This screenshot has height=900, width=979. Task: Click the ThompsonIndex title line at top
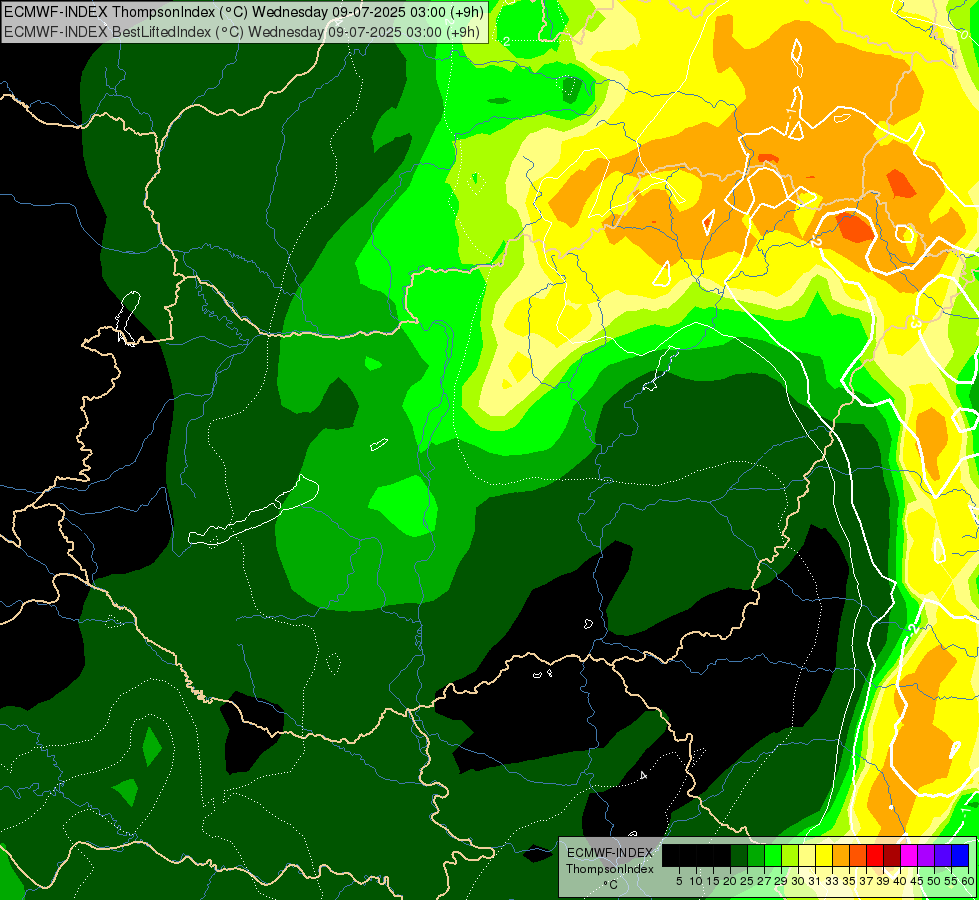tap(242, 11)
